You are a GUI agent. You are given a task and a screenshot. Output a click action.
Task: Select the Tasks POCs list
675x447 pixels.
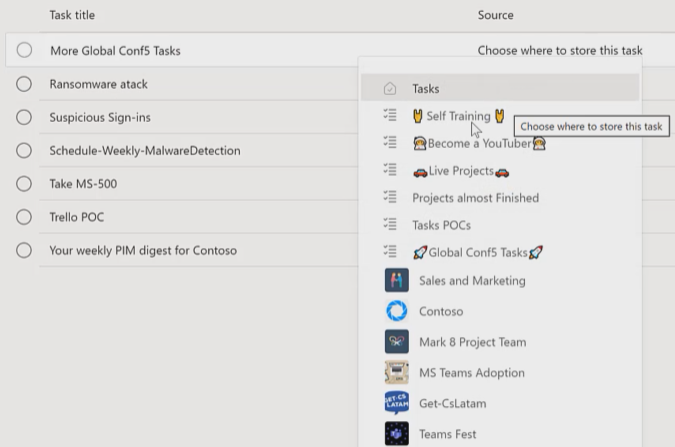500,225
